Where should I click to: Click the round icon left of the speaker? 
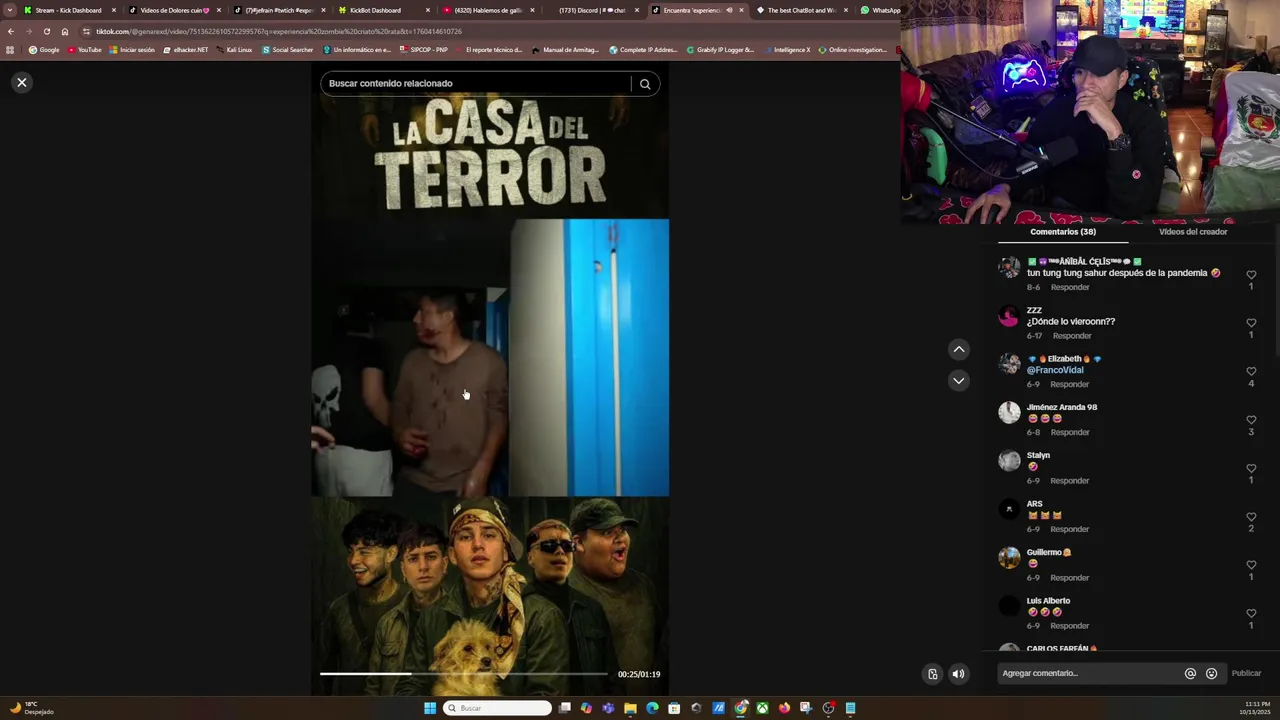[932, 673]
